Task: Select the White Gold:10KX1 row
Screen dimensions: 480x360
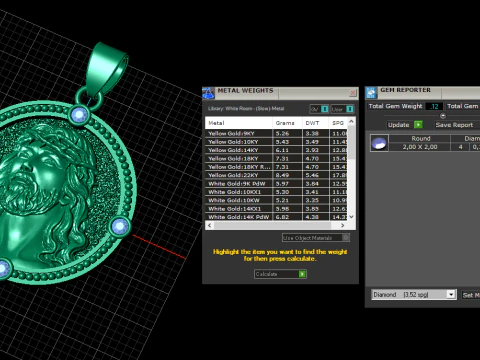Action: (277, 192)
